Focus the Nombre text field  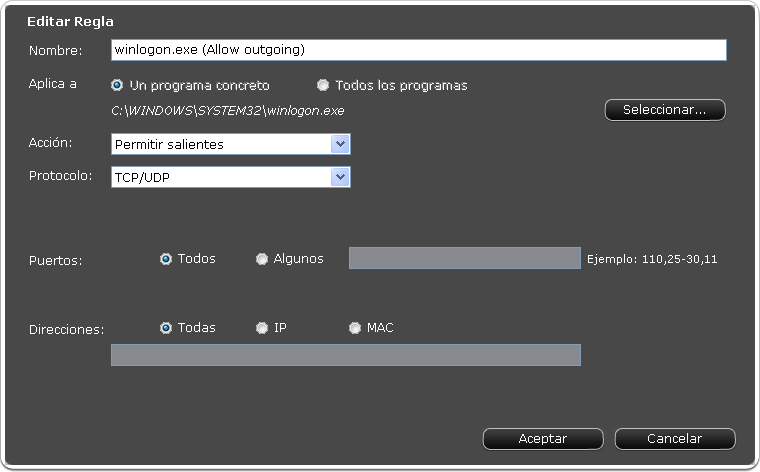419,50
